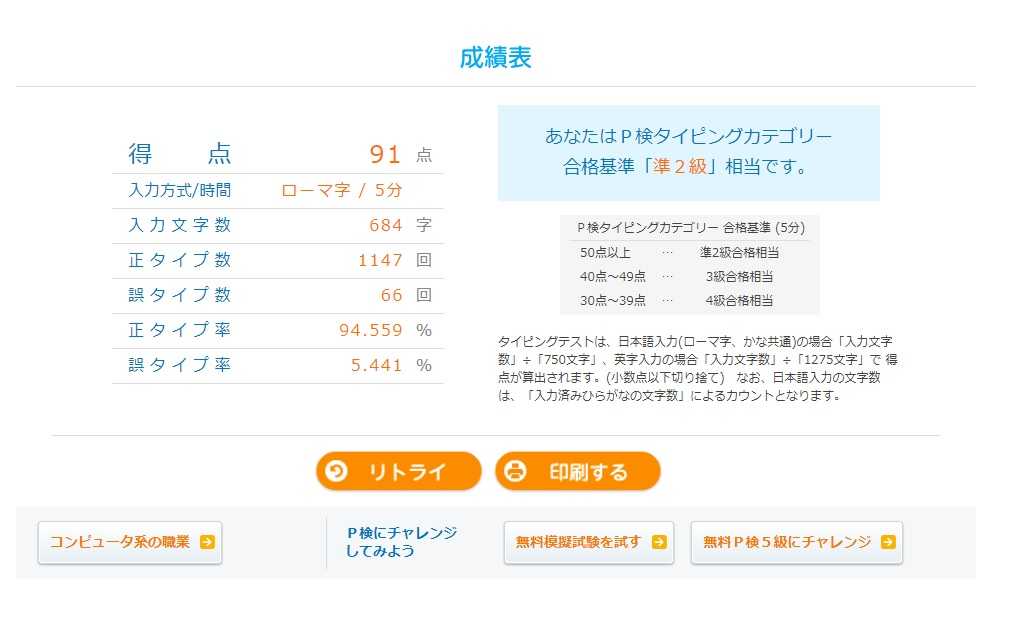This screenshot has height=641, width=1033.
Task: Open the コンピュータ系の職業 link
Action: (130, 542)
